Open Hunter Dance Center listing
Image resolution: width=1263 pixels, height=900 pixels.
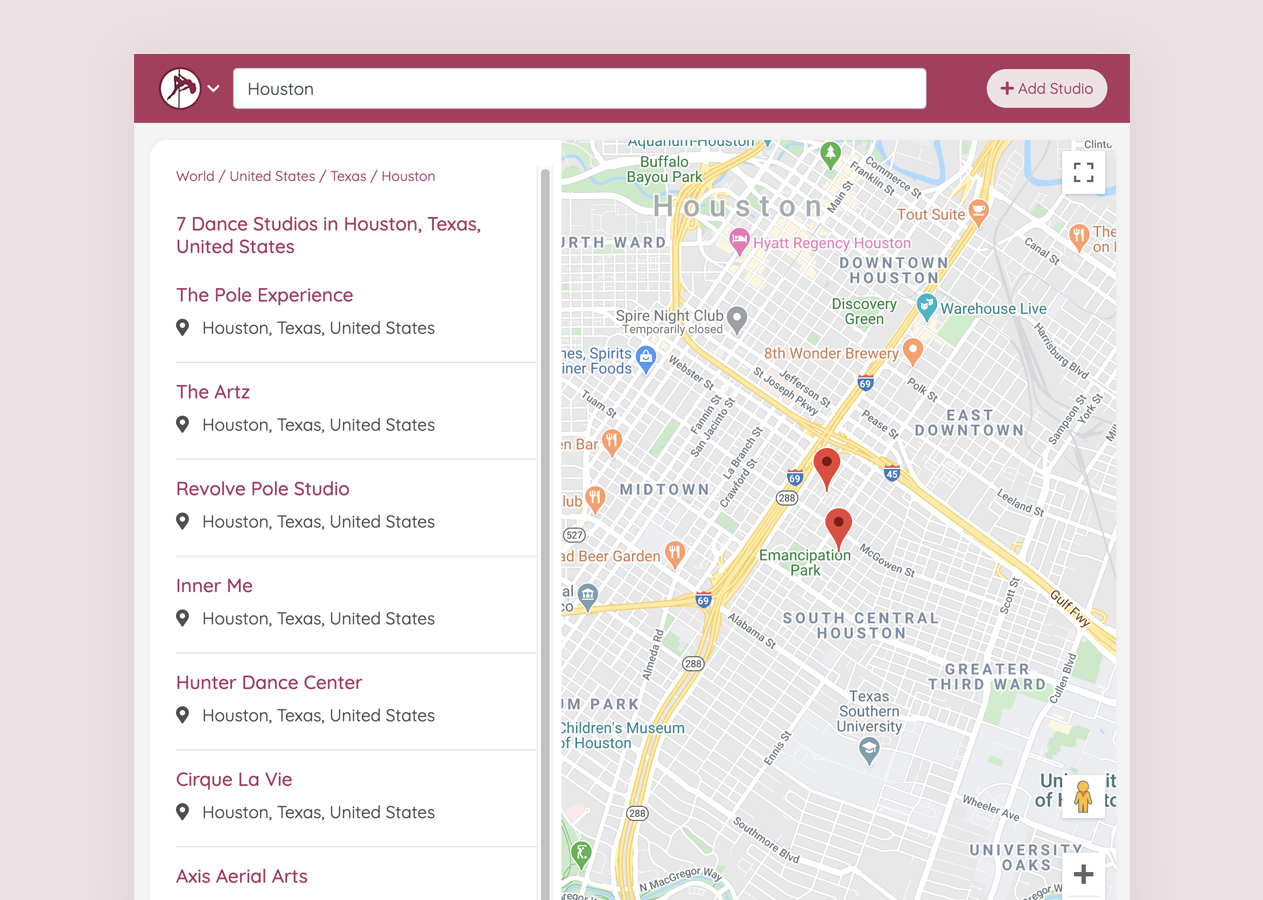[x=269, y=683]
